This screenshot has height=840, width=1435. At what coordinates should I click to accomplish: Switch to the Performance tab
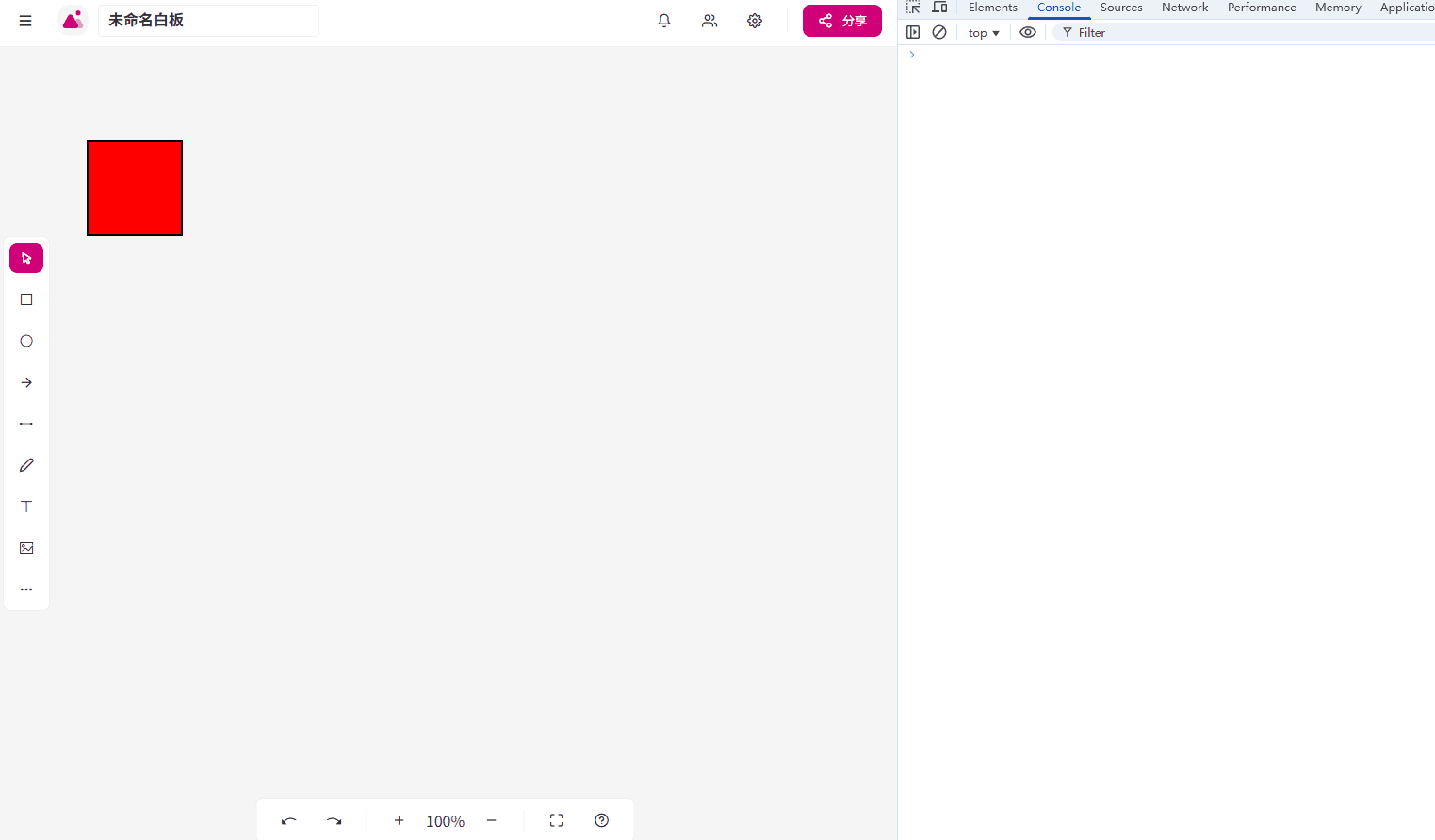pos(1262,8)
